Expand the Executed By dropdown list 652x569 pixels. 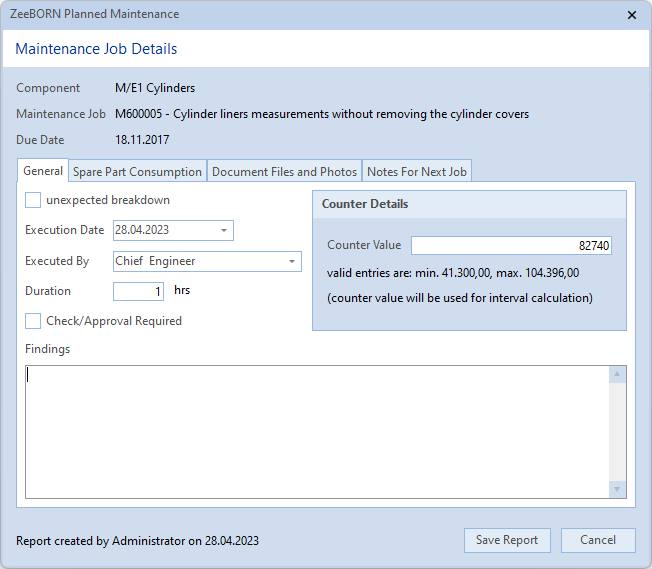point(292,261)
